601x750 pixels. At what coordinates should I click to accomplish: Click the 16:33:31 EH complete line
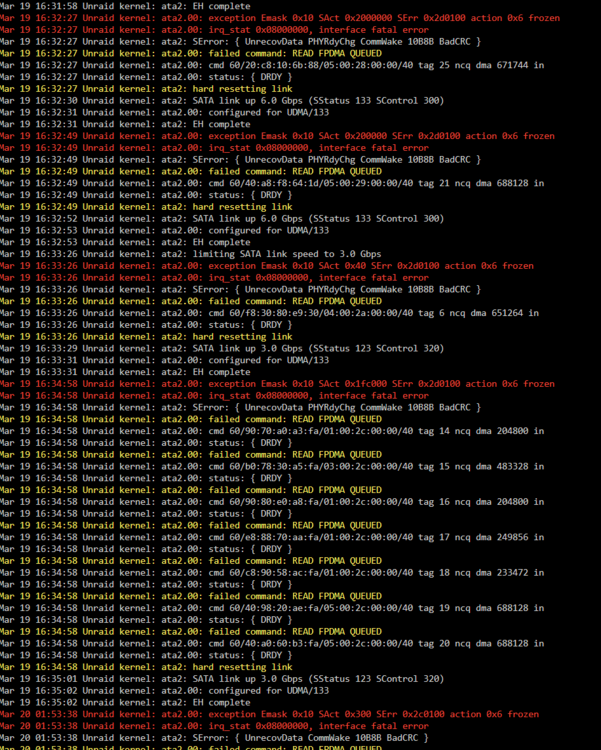point(125,372)
